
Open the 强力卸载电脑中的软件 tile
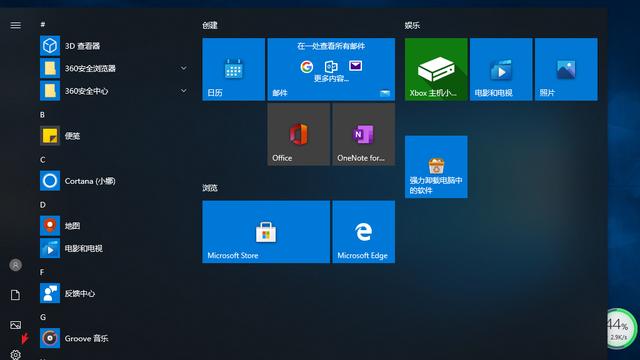[x=436, y=167]
